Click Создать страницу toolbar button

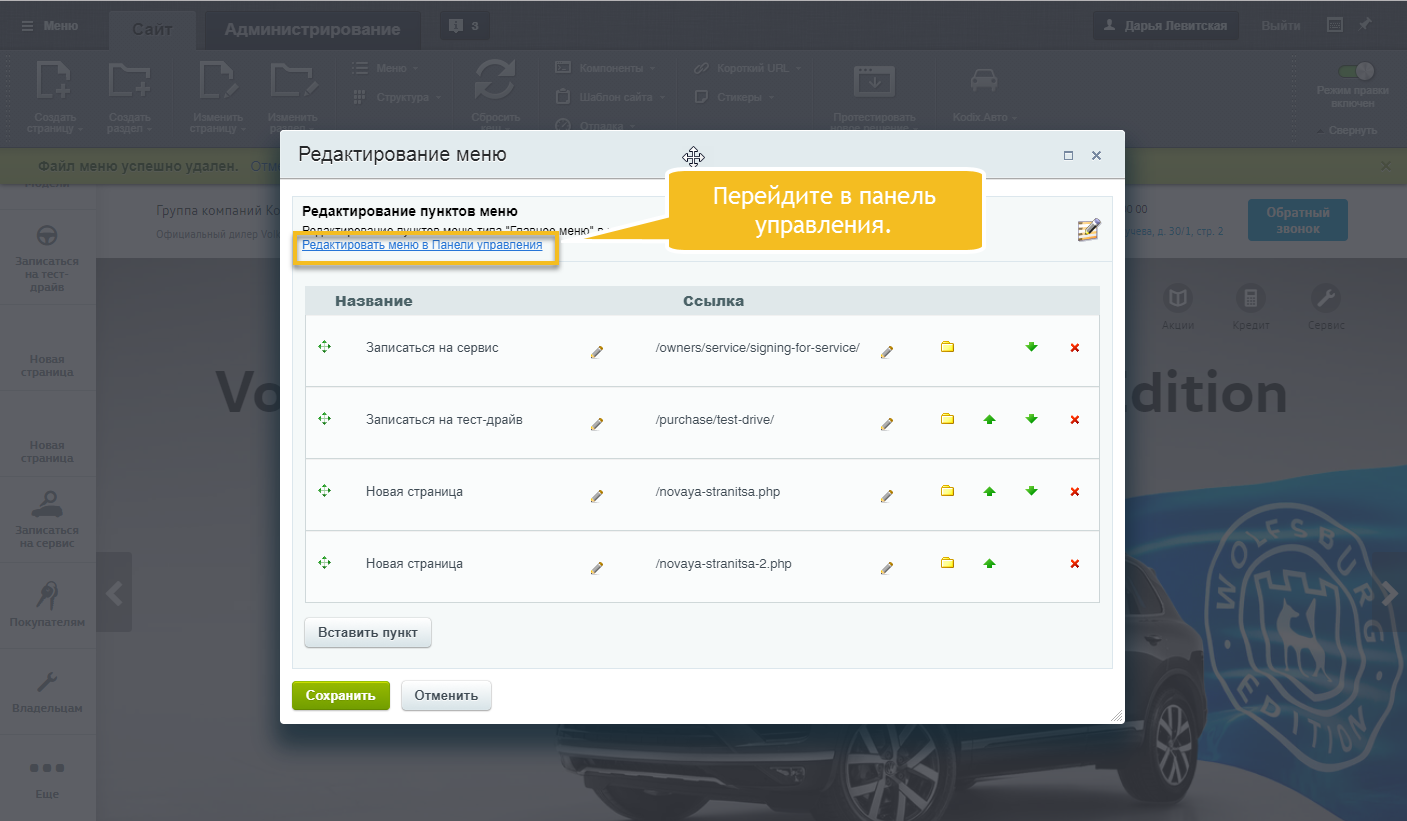(53, 96)
